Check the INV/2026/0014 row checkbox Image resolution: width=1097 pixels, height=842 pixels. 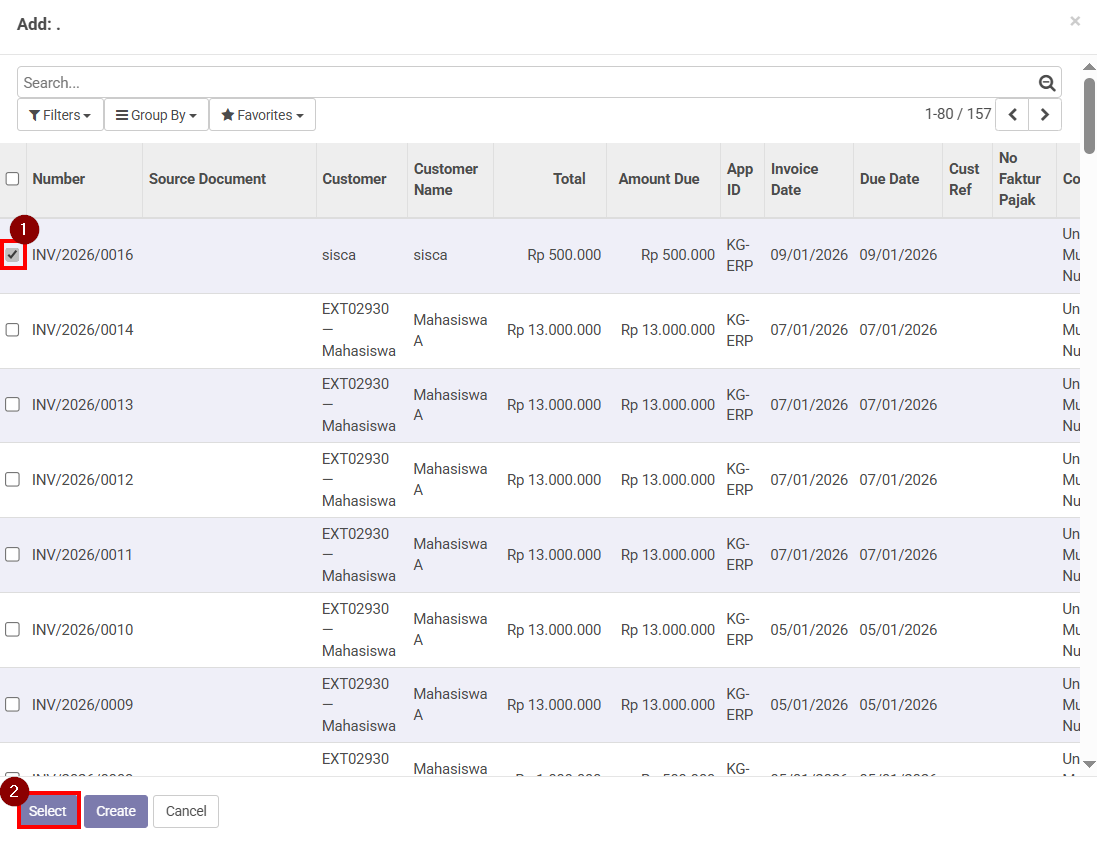click(x=13, y=330)
